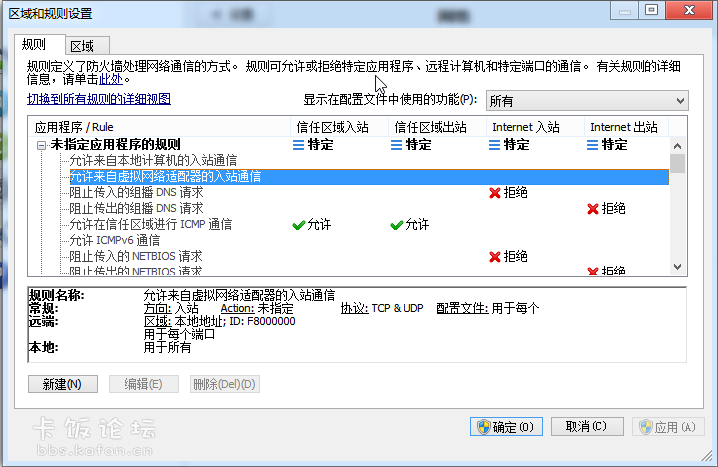Screen dimensions: 718x467
Task: Click the 取消(C) button
Action: click(x=587, y=427)
